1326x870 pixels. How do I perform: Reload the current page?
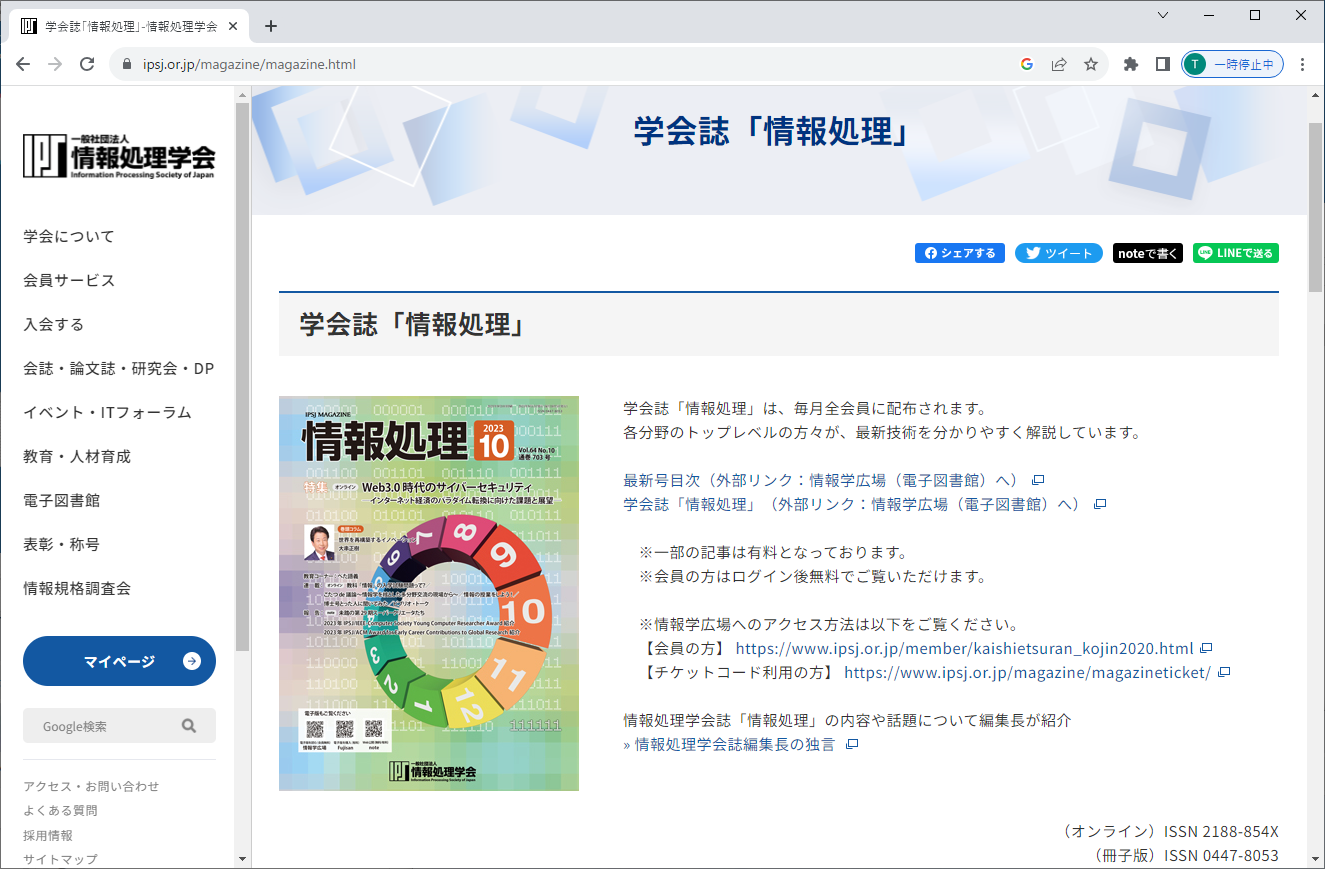87,64
